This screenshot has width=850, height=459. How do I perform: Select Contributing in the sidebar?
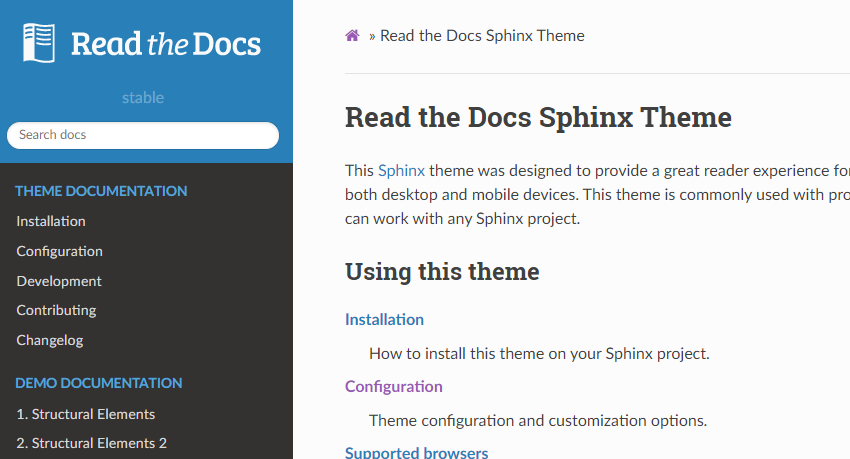pos(56,310)
